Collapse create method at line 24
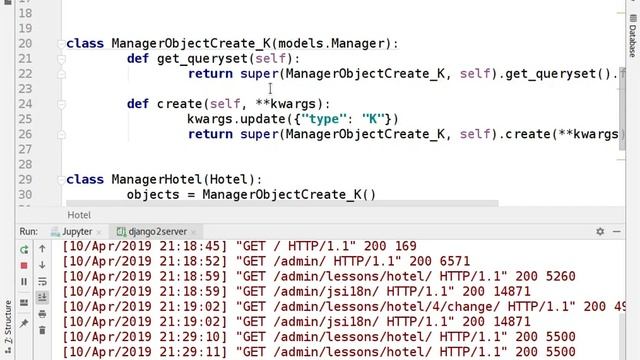The image size is (640, 360). [x=61, y=104]
